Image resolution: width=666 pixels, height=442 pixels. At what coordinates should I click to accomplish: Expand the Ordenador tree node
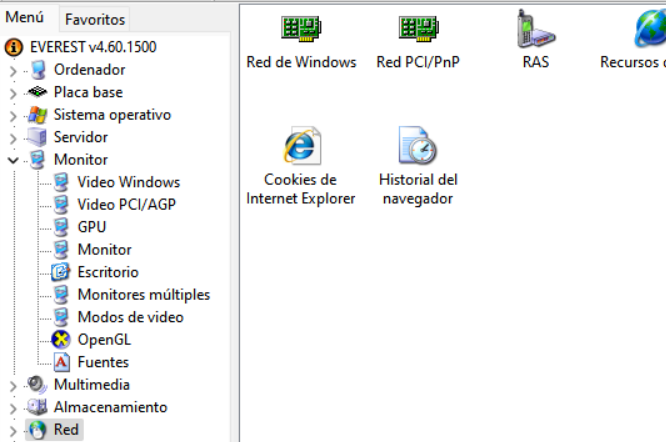click(x=13, y=70)
